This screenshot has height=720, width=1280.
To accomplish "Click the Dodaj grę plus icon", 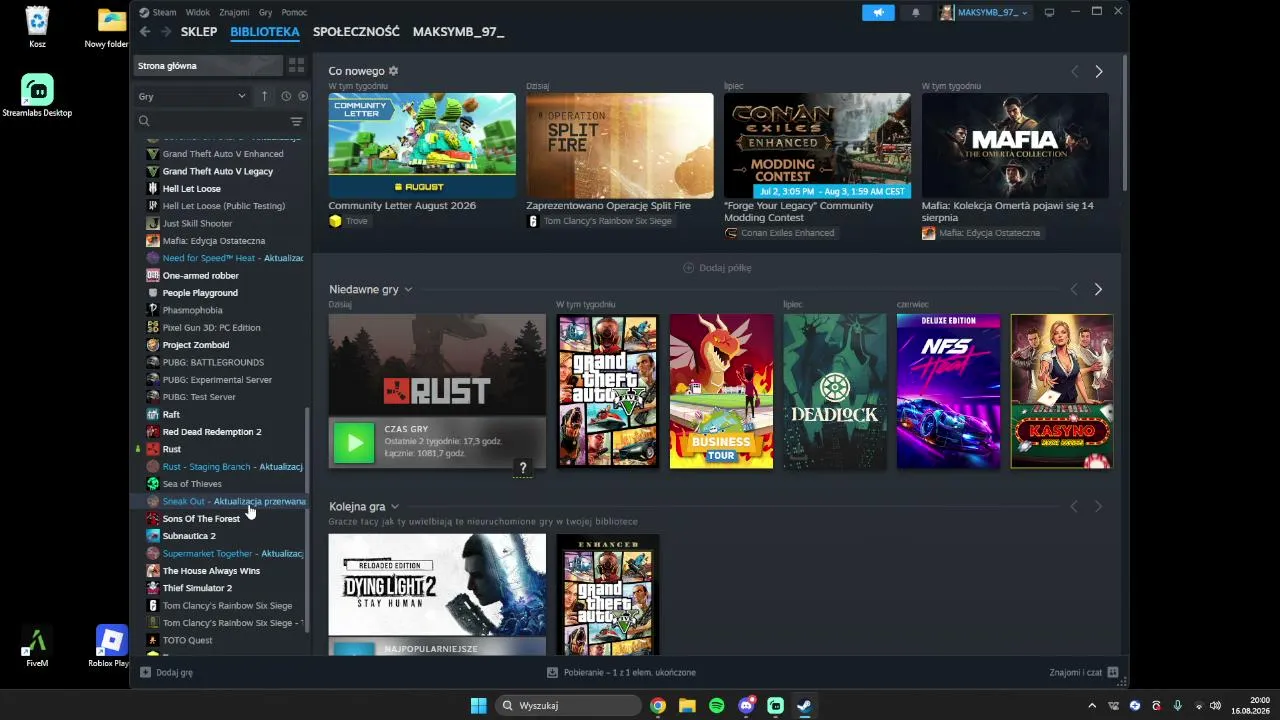I will pos(145,672).
